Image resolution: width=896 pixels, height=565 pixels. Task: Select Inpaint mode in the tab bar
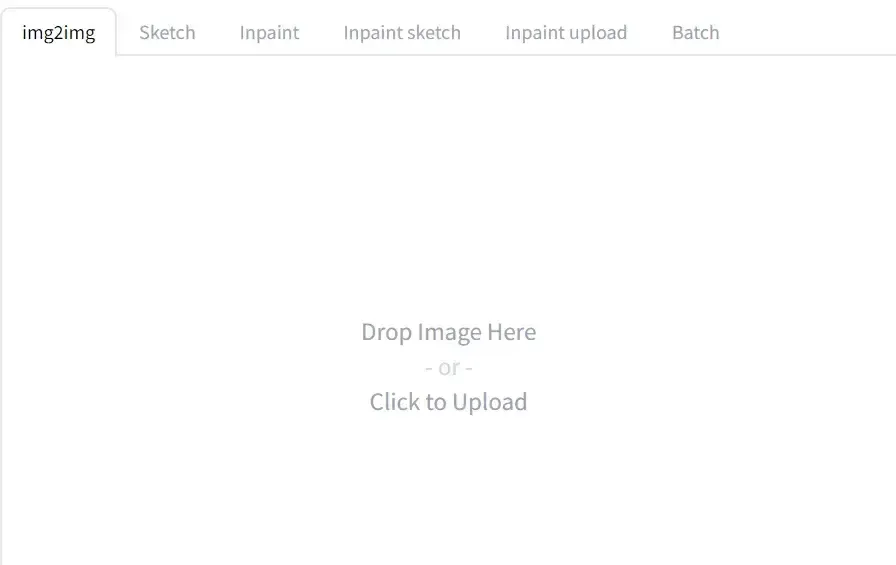tap(269, 33)
